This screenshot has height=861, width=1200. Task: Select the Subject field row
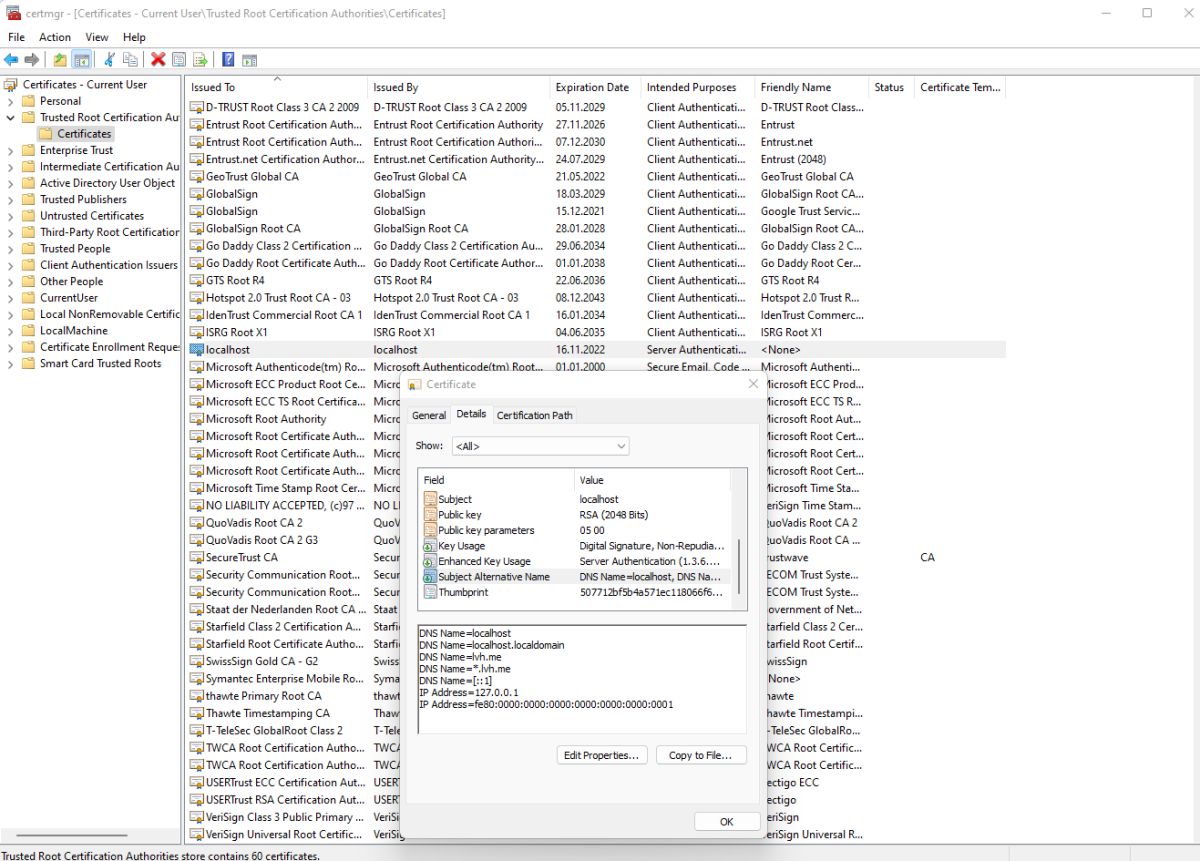click(576, 499)
